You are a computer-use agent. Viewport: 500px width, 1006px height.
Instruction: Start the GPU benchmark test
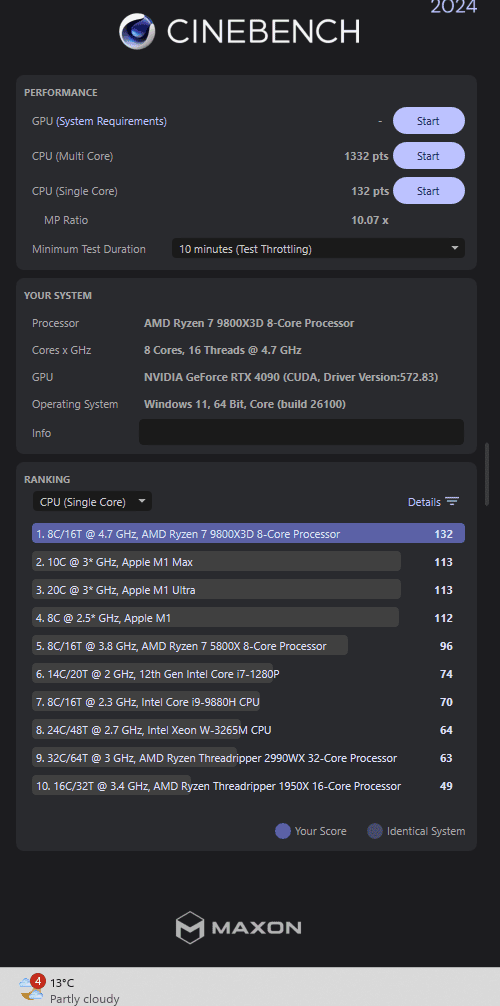pyautogui.click(x=428, y=121)
